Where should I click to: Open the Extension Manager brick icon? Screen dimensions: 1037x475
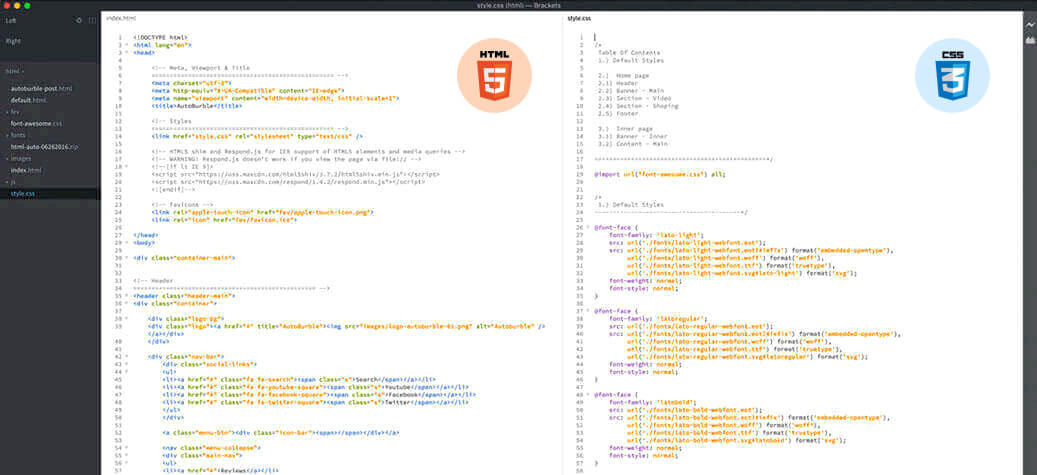point(1030,40)
